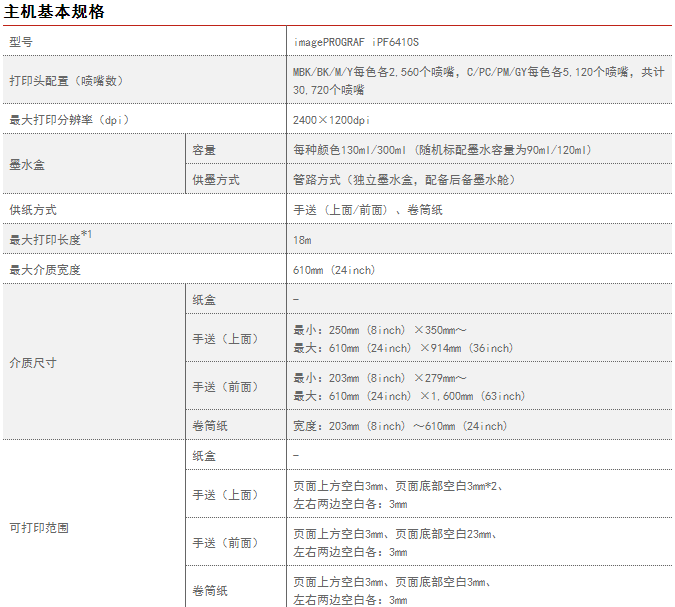Click 手送（前面） under 可打印范围
Screen dimensions: 675x607
226,542
